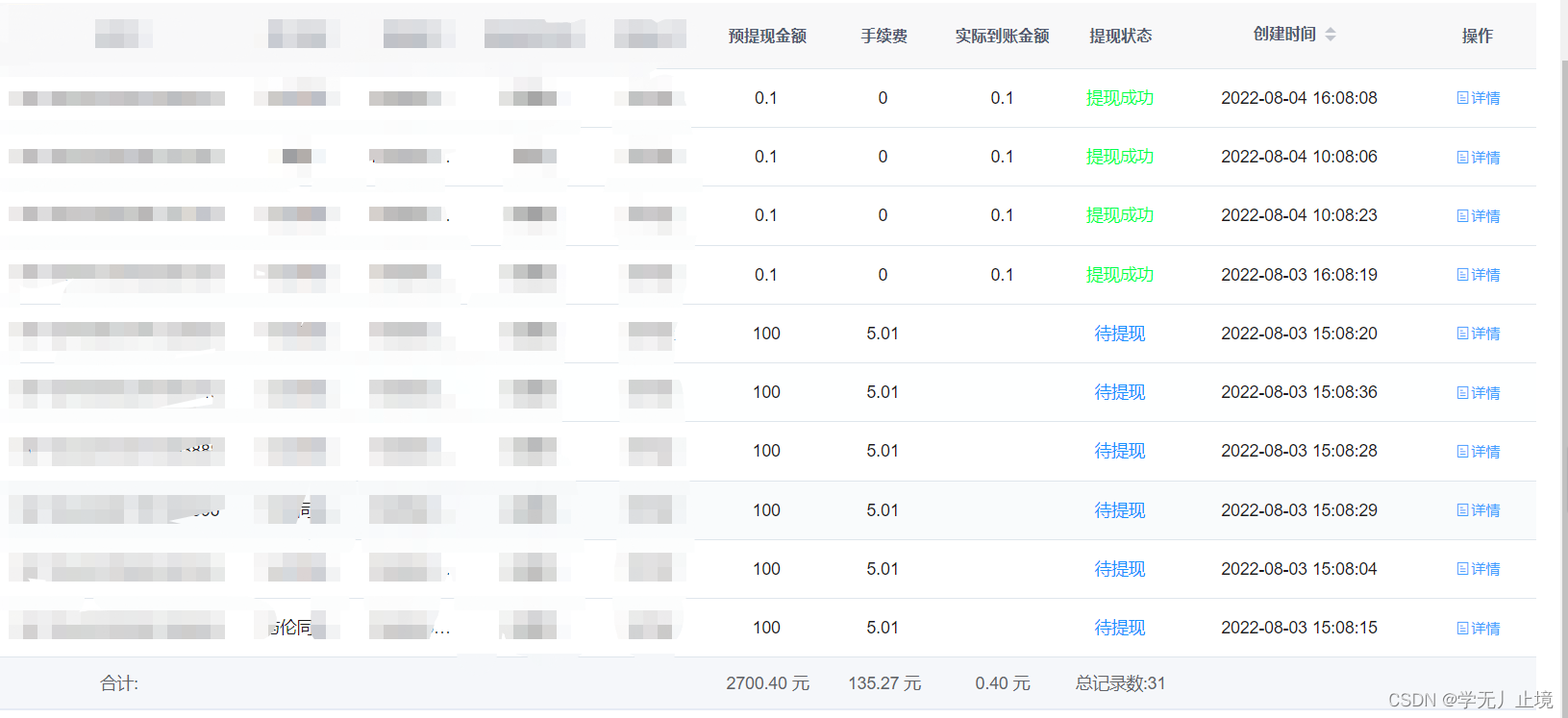Viewport: 1568px width, 718px height.
Task: Open 详情 for 2022-08-03 15:08:04 row
Action: tap(1479, 569)
